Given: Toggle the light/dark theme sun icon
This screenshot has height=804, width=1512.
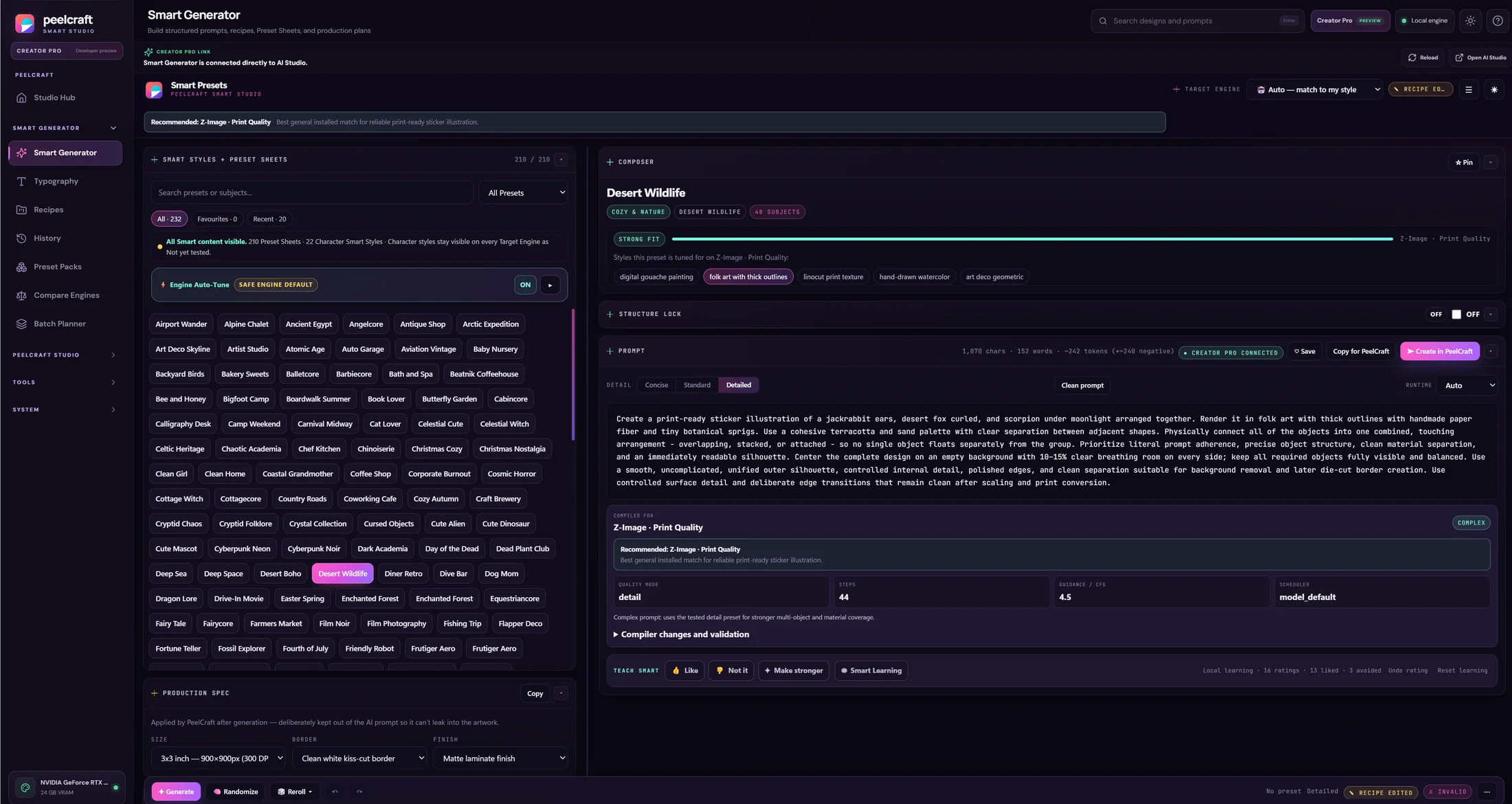Looking at the screenshot, I should [1470, 21].
